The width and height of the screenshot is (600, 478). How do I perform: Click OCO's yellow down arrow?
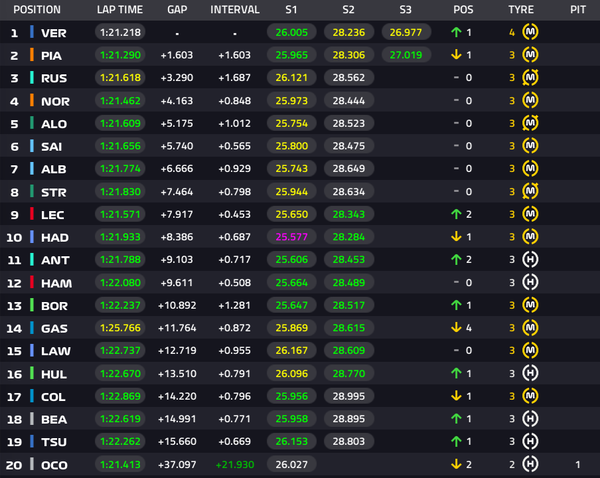pyautogui.click(x=456, y=464)
